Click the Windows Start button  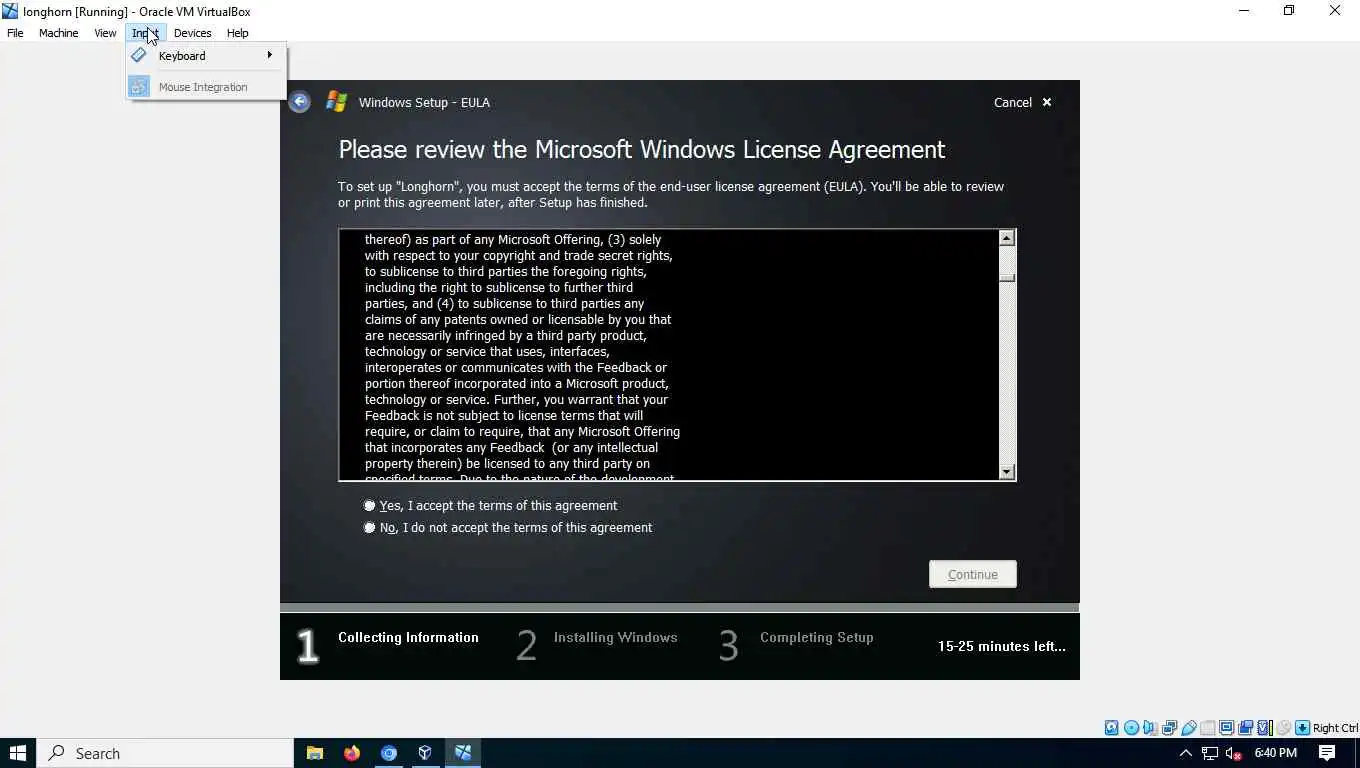click(18, 753)
